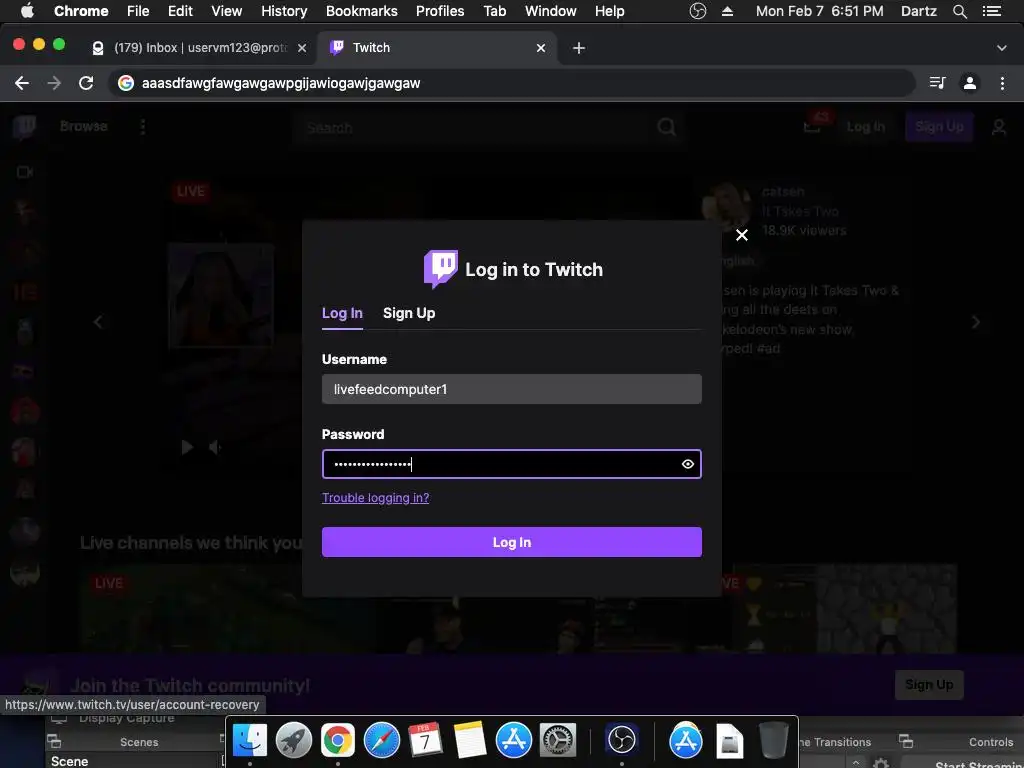Go to previous carousel stream
Viewport: 1024px width, 768px height.
tap(98, 322)
